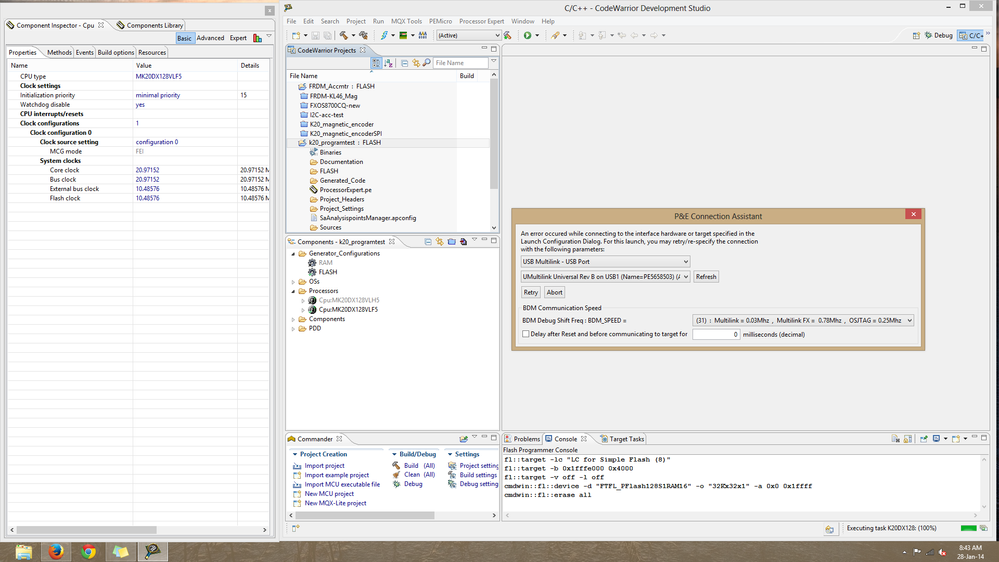
Task: Open the File menu
Action: point(291,21)
